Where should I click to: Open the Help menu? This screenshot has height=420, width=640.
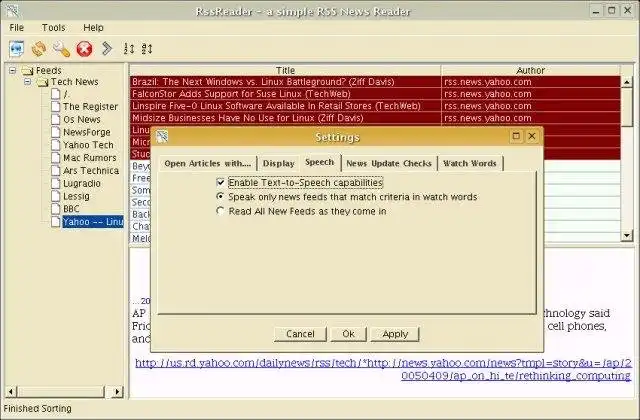point(93,27)
